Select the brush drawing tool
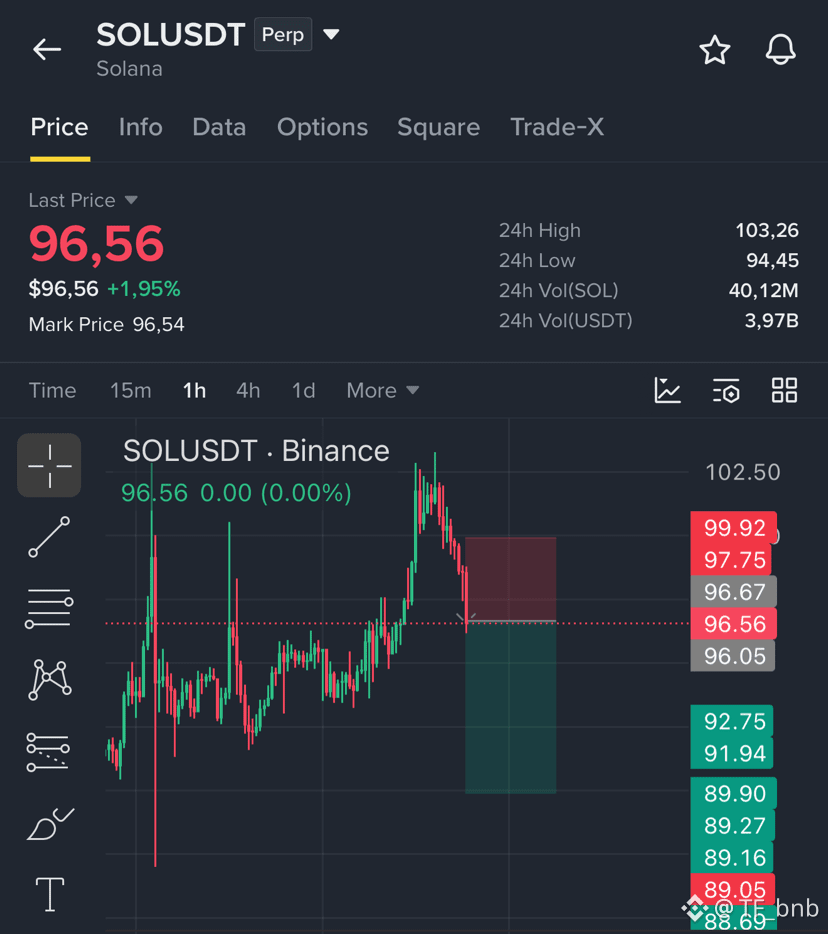Screen dimensions: 828x934 click(x=51, y=824)
